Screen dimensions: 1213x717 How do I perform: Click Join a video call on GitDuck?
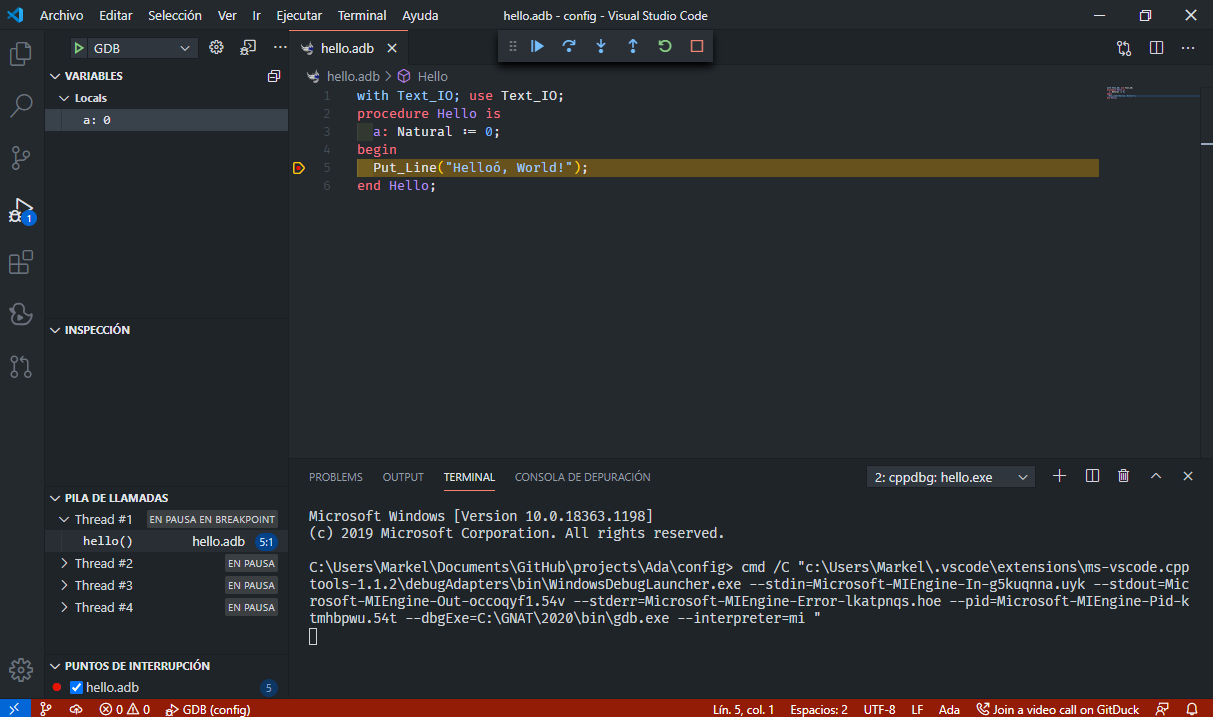1058,709
